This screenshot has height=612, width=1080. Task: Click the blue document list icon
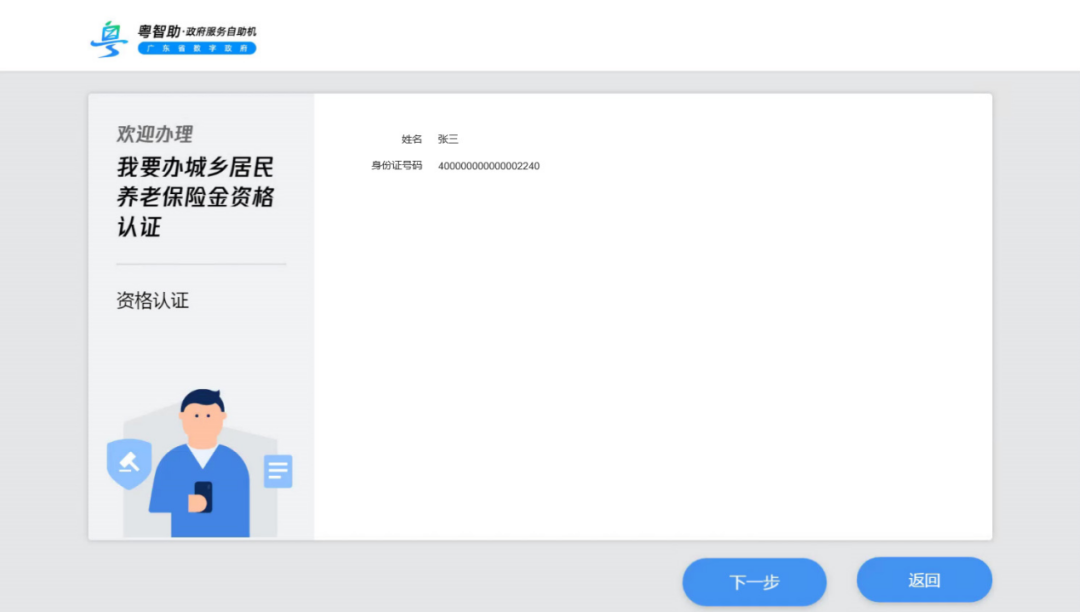tap(276, 469)
